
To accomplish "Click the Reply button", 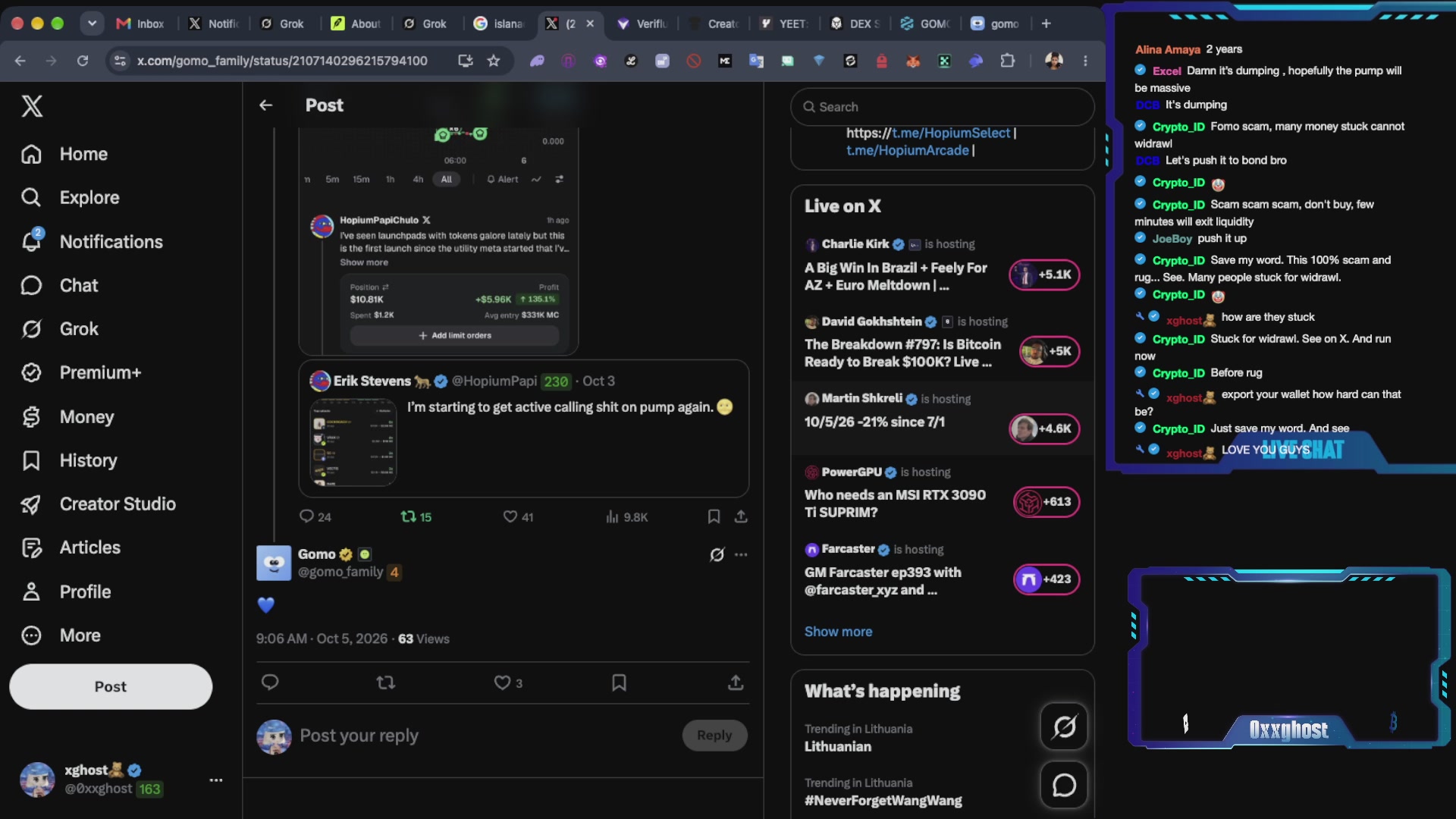I will pos(714,736).
